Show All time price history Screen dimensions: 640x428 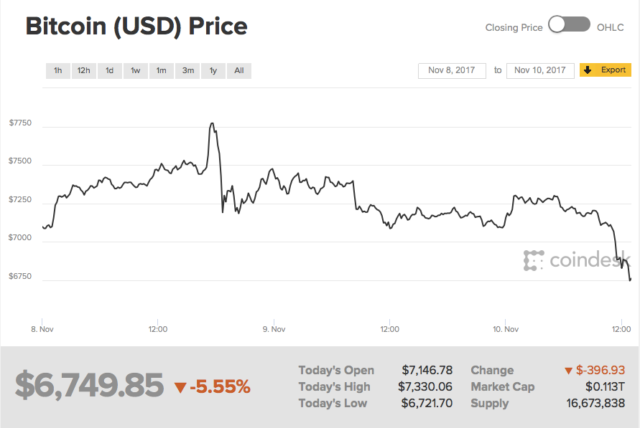239,71
